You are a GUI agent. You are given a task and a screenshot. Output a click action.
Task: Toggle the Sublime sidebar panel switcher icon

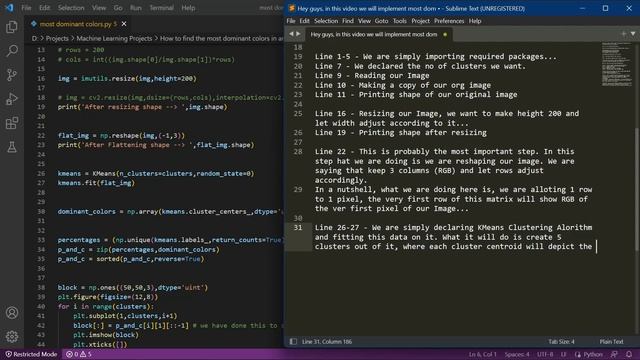[x=293, y=342]
